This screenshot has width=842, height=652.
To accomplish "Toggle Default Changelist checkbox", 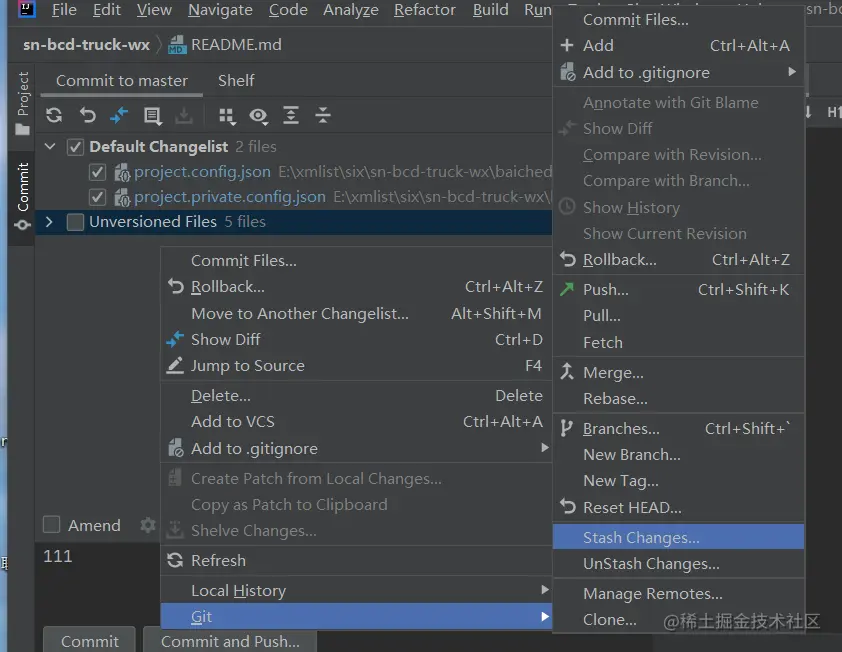I will (75, 147).
